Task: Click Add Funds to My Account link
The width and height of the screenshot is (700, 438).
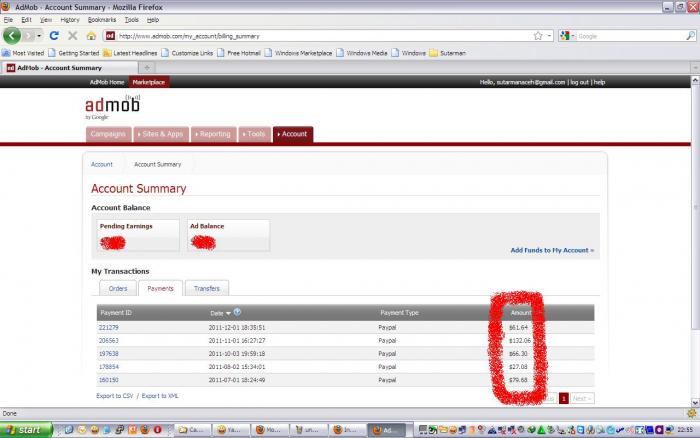Action: point(552,250)
